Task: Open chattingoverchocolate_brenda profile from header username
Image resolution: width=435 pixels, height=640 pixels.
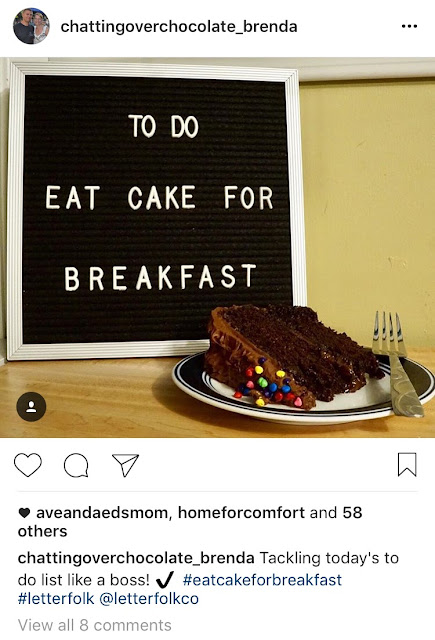Action: point(179,27)
